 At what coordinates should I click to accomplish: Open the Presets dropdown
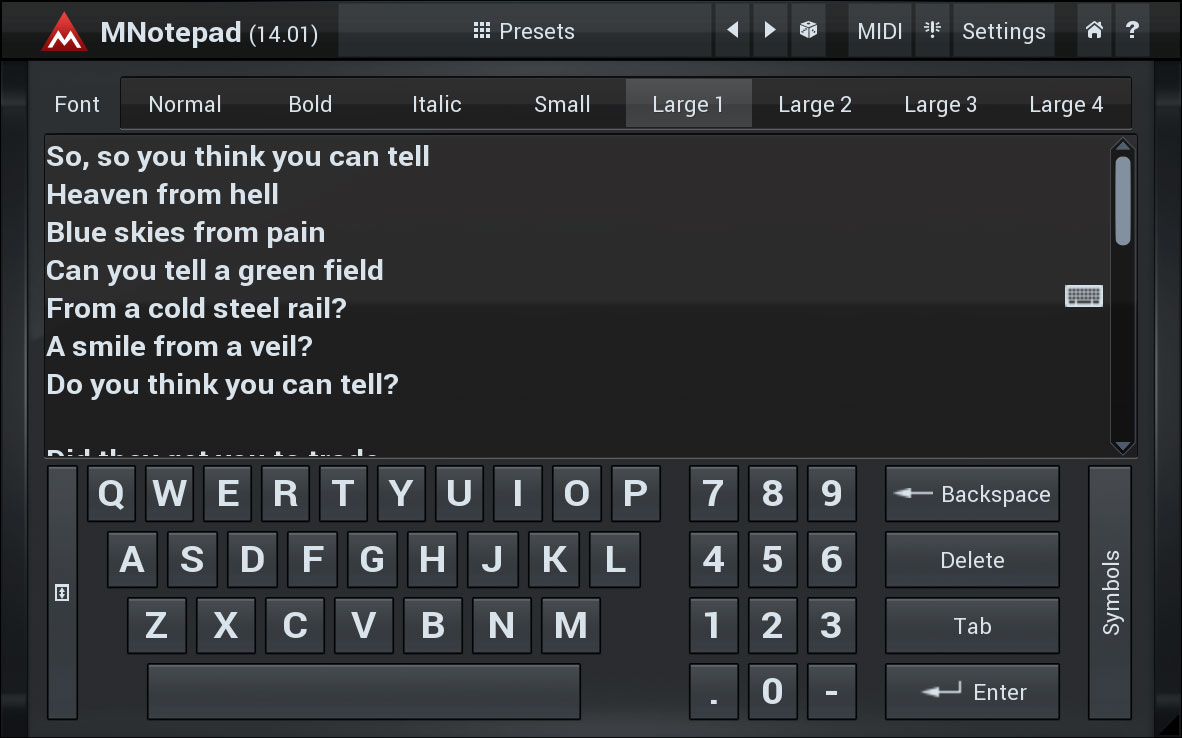tap(524, 31)
